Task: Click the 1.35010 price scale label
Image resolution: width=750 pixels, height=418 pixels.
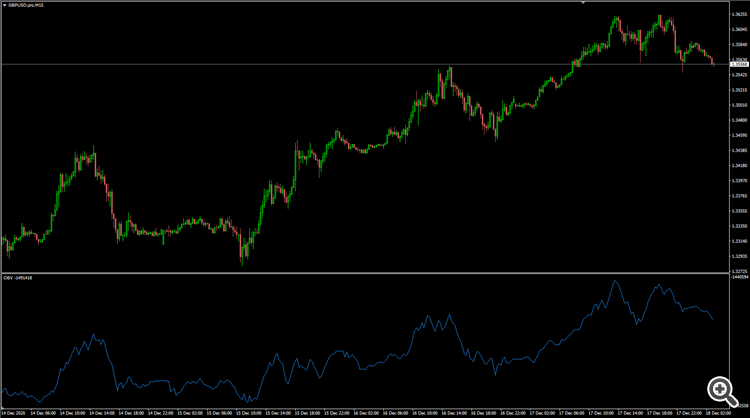Action: tap(739, 105)
